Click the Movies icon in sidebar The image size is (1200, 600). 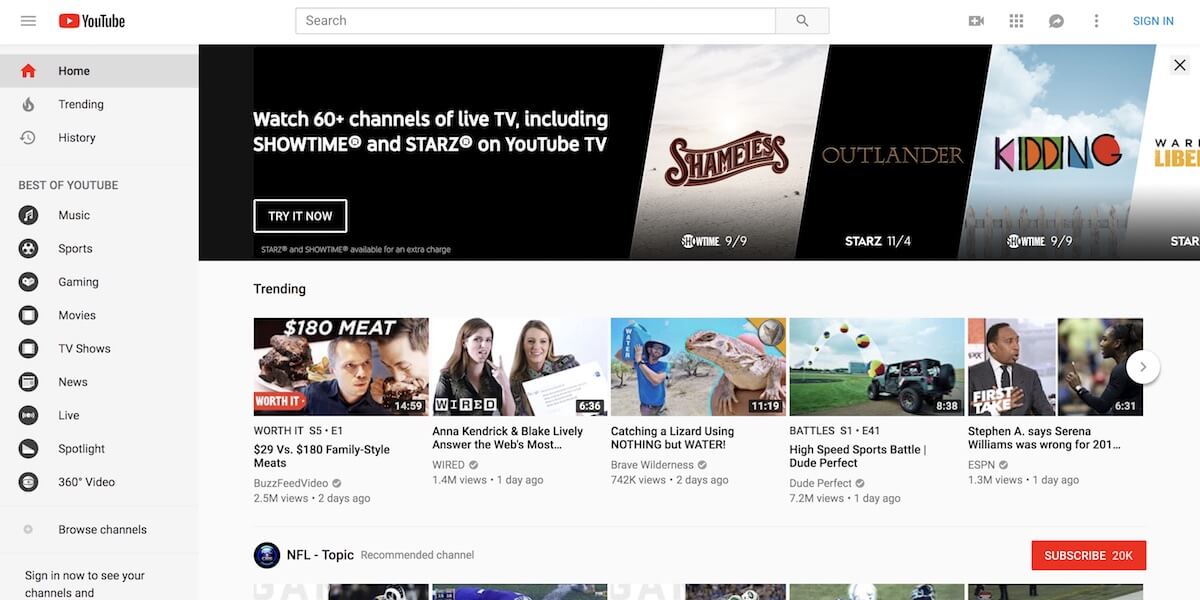pos(28,315)
